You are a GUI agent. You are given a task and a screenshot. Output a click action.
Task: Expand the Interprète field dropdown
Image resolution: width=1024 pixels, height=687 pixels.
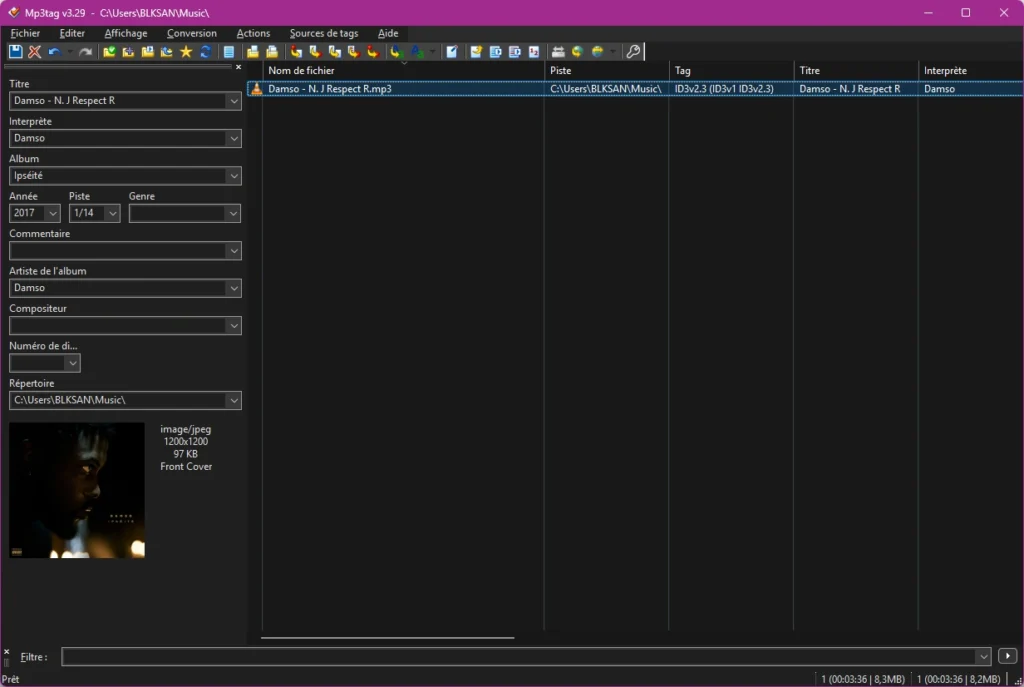tap(233, 138)
